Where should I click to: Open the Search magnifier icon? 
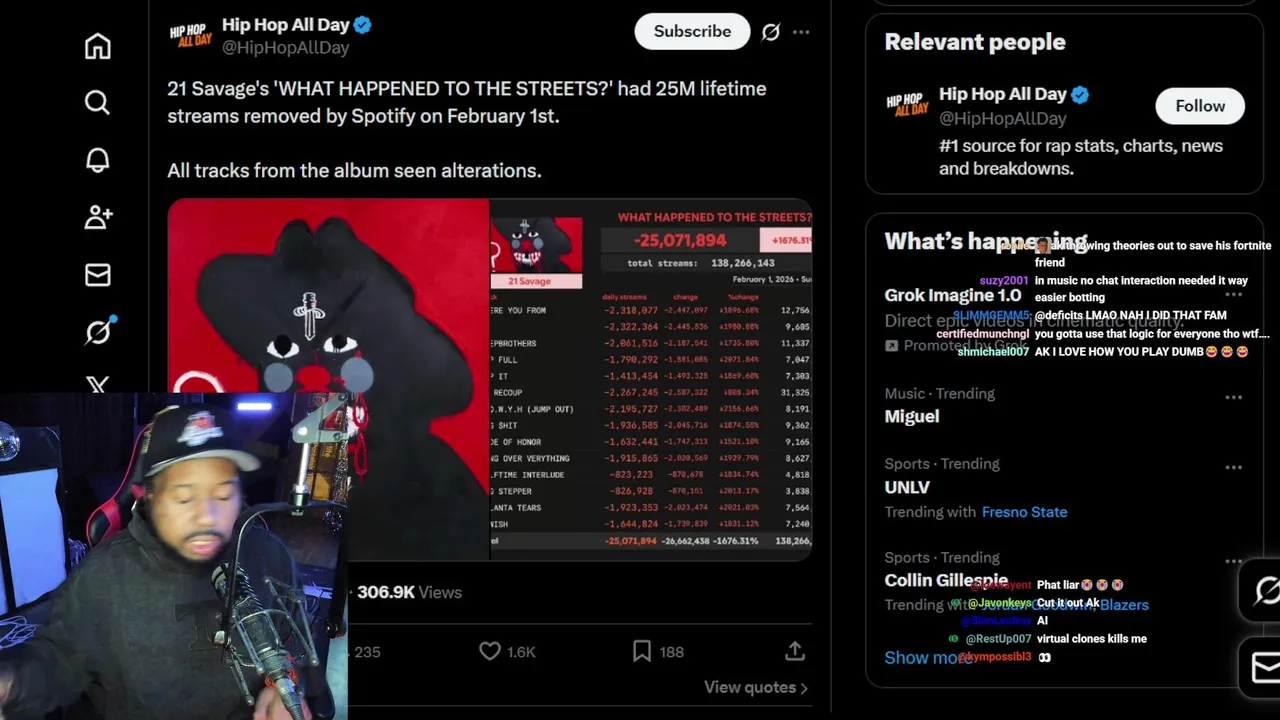tap(97, 102)
